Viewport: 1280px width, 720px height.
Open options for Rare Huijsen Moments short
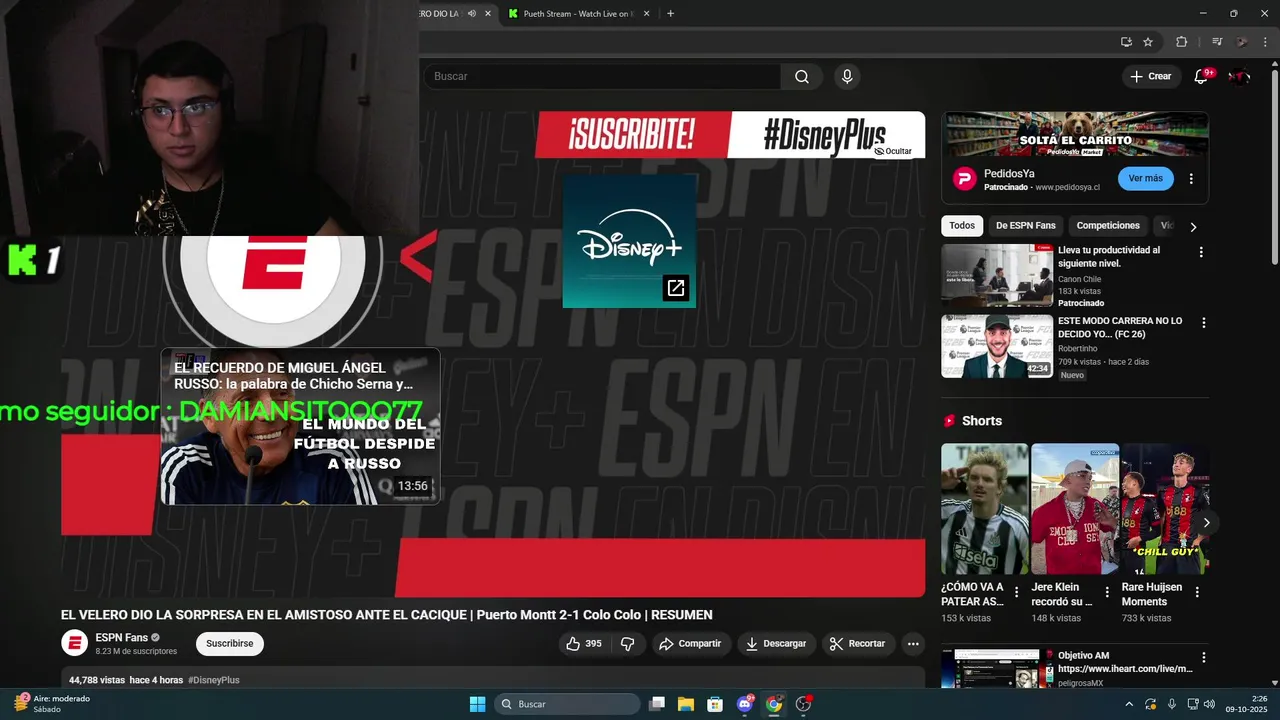click(1197, 592)
